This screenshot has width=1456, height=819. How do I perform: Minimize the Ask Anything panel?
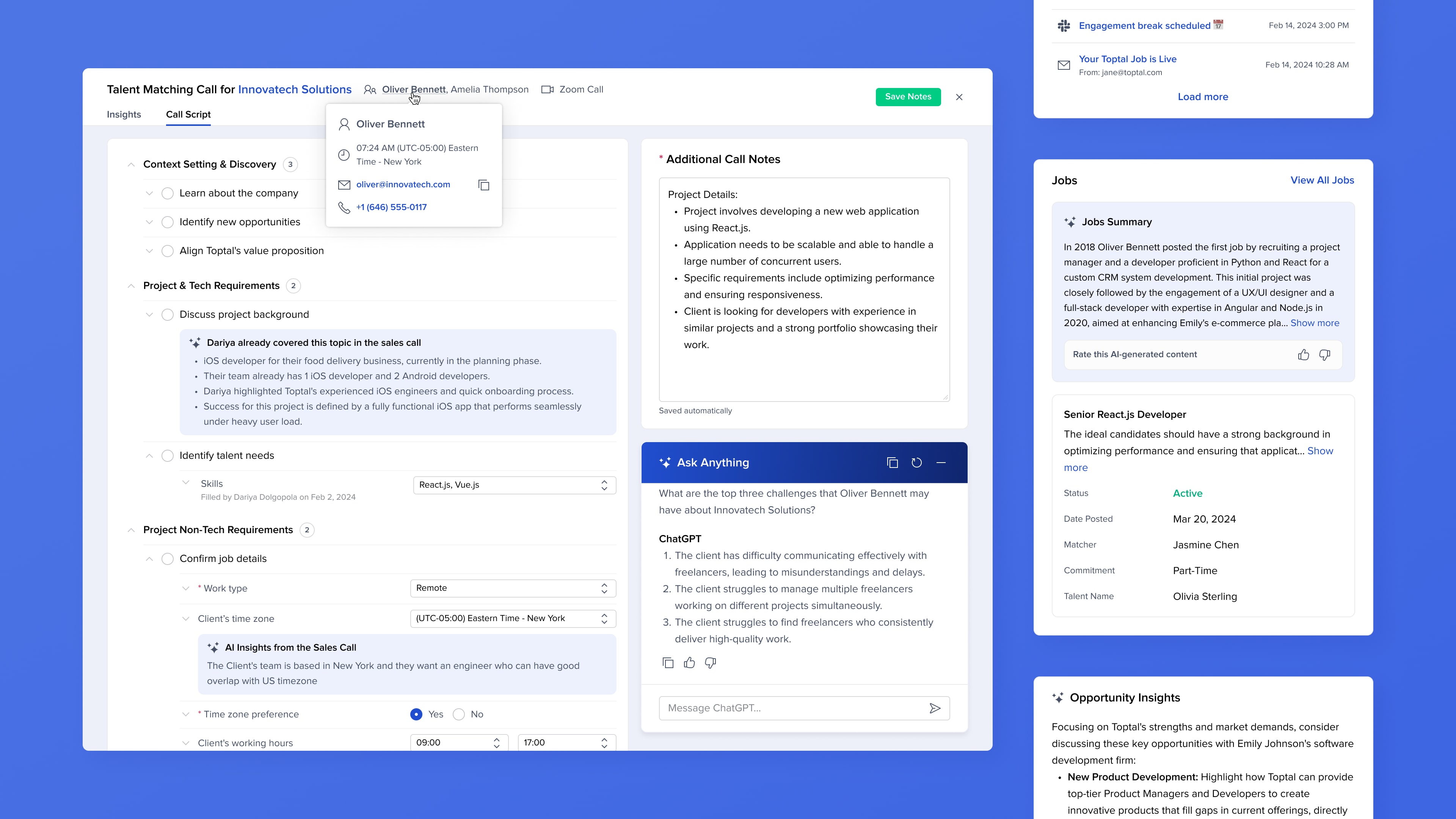(941, 463)
